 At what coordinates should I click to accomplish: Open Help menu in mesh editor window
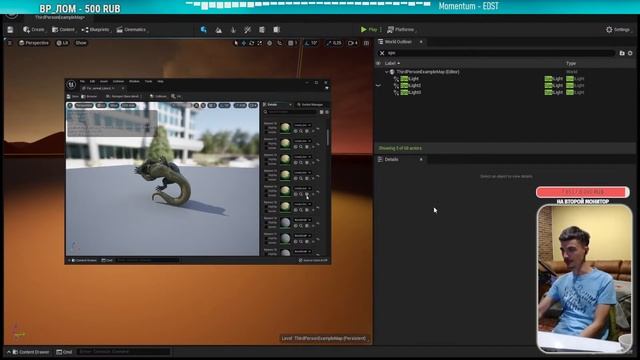click(x=160, y=82)
